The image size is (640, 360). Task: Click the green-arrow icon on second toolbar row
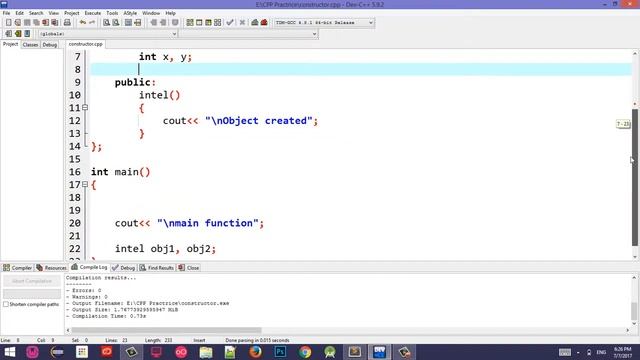(18, 33)
